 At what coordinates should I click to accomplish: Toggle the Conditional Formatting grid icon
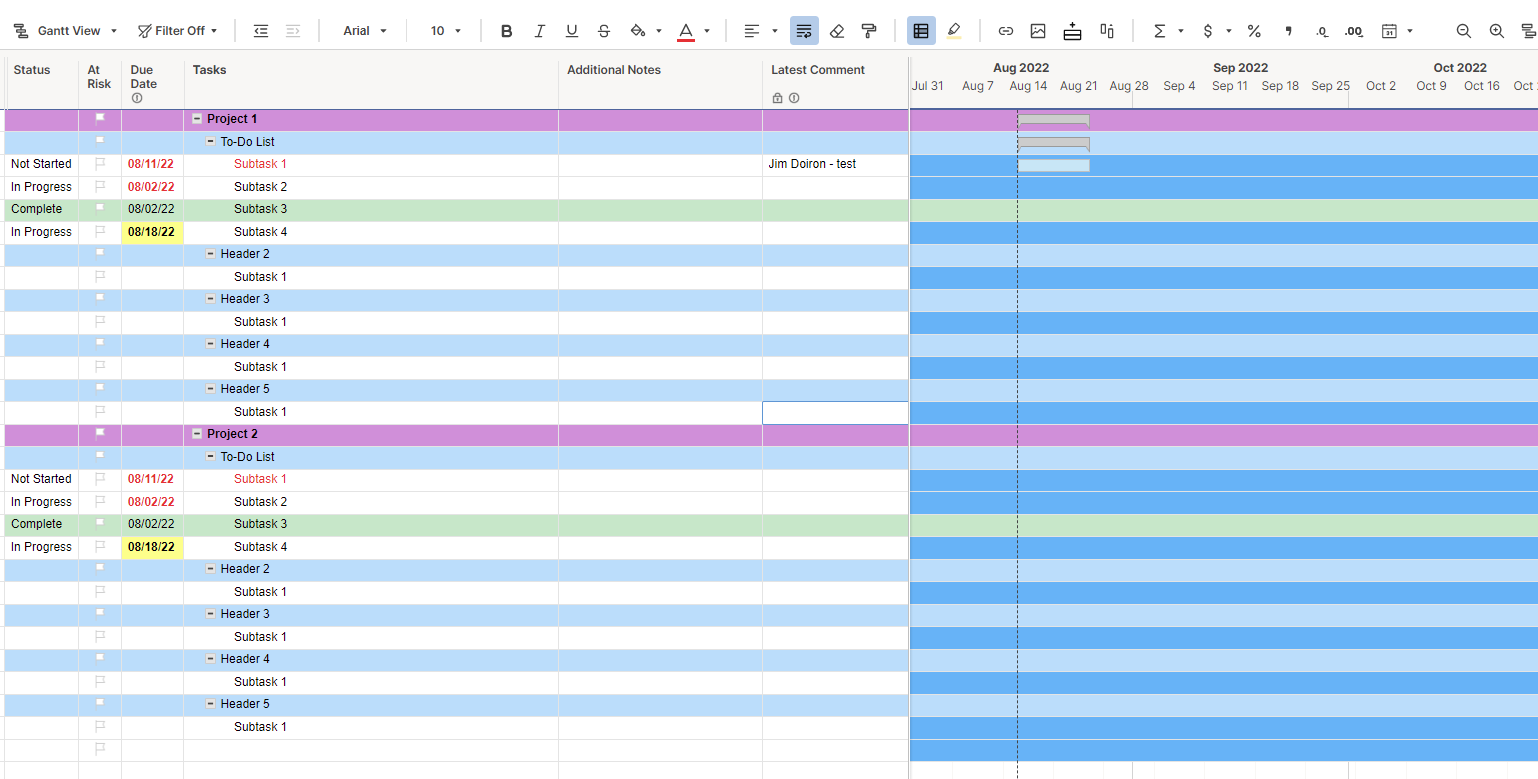click(921, 31)
